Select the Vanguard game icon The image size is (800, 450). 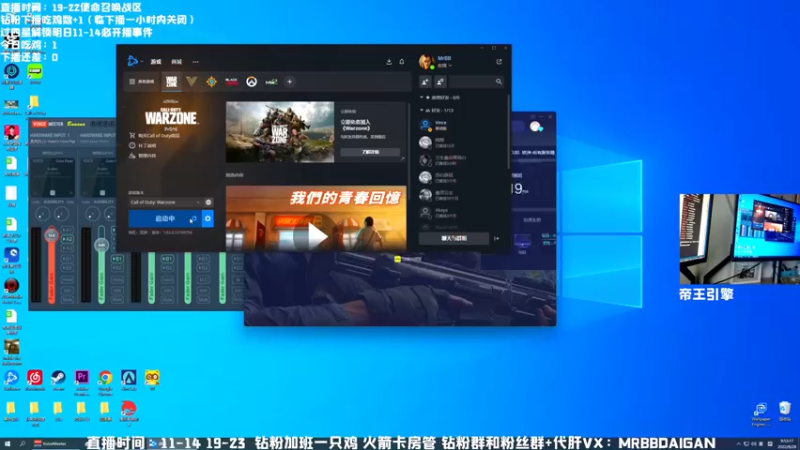click(191, 82)
